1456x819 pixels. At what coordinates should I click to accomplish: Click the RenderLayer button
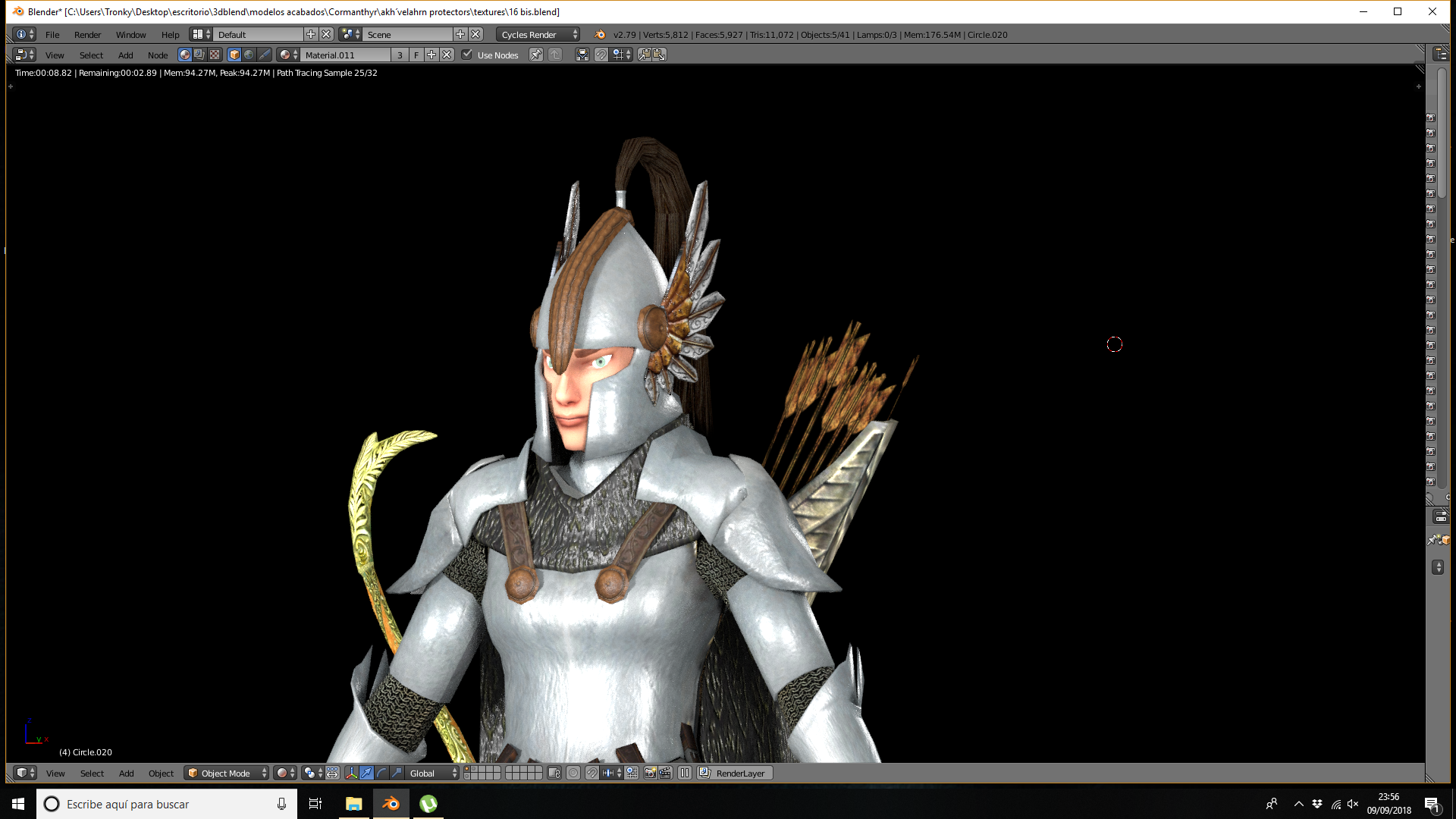point(734,773)
